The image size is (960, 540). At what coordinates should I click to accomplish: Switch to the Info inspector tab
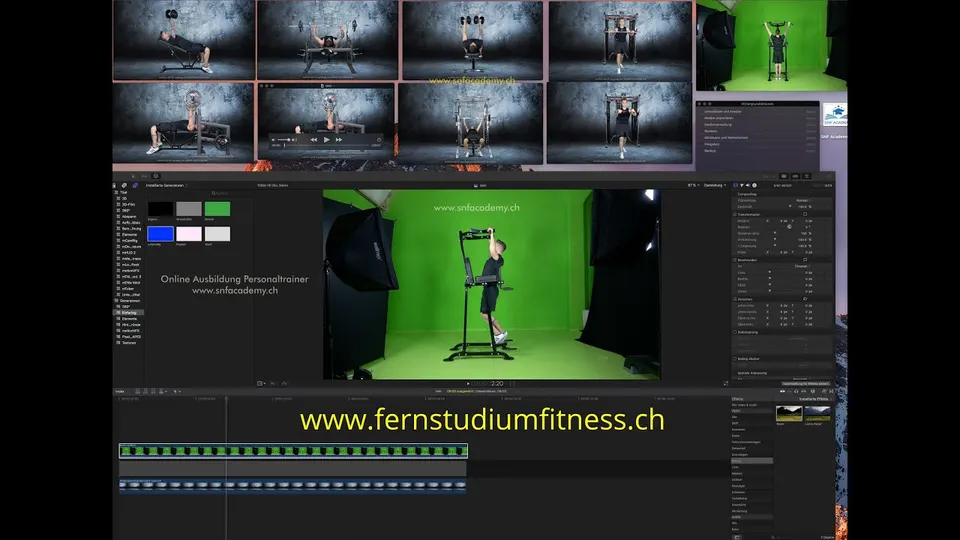[754, 186]
